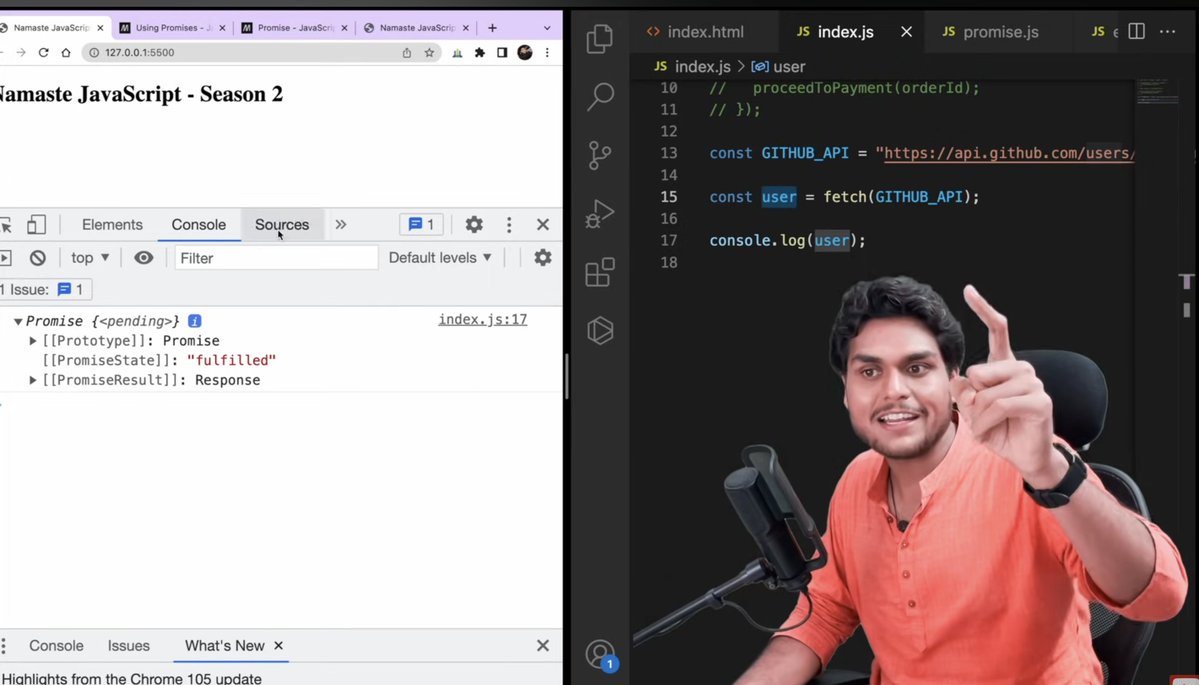Viewport: 1199px width, 685px height.
Task: Open index.js:17 source link
Action: [x=483, y=320]
